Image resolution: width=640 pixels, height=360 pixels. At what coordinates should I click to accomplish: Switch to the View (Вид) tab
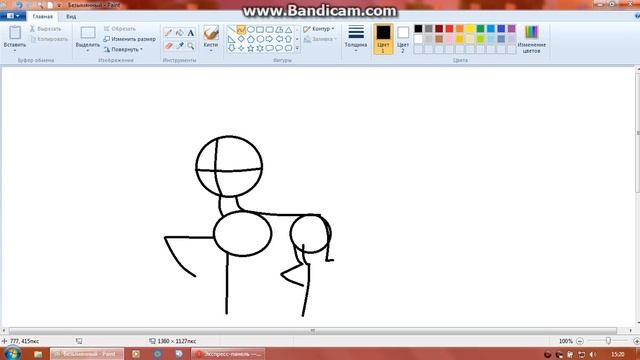pyautogui.click(x=71, y=17)
